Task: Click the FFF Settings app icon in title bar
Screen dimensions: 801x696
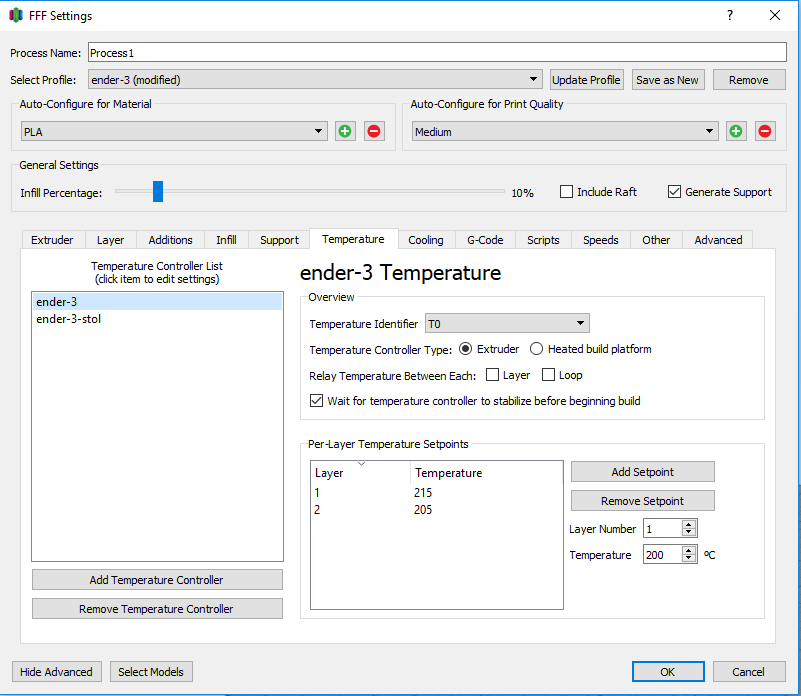Action: click(16, 15)
